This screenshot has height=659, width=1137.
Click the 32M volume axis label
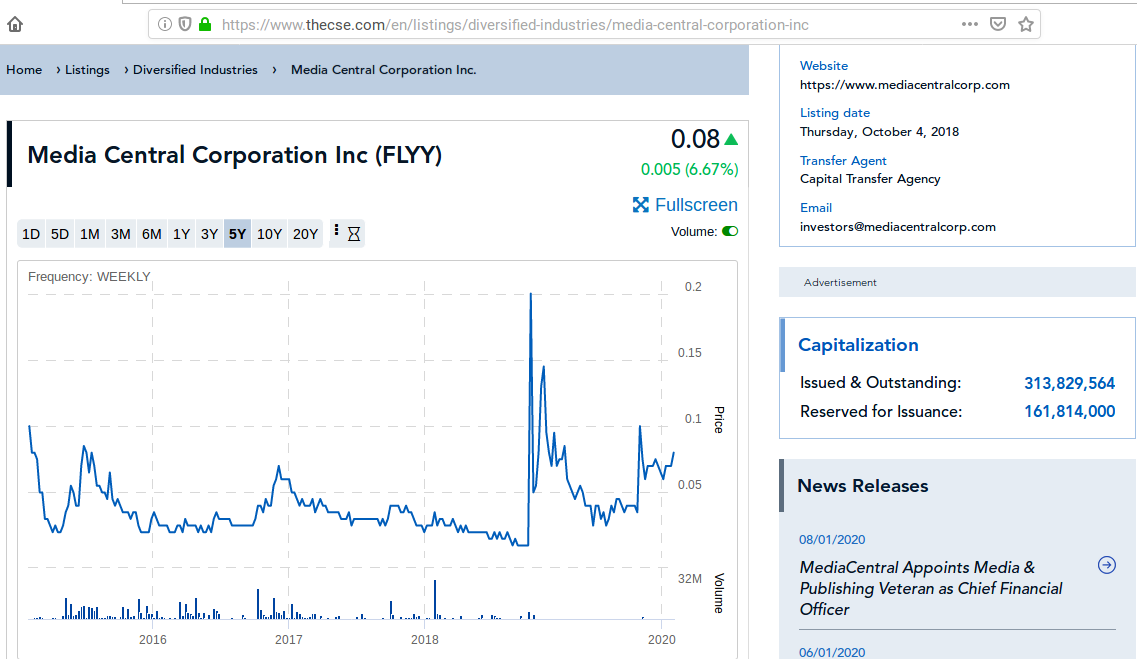pyautogui.click(x=690, y=579)
